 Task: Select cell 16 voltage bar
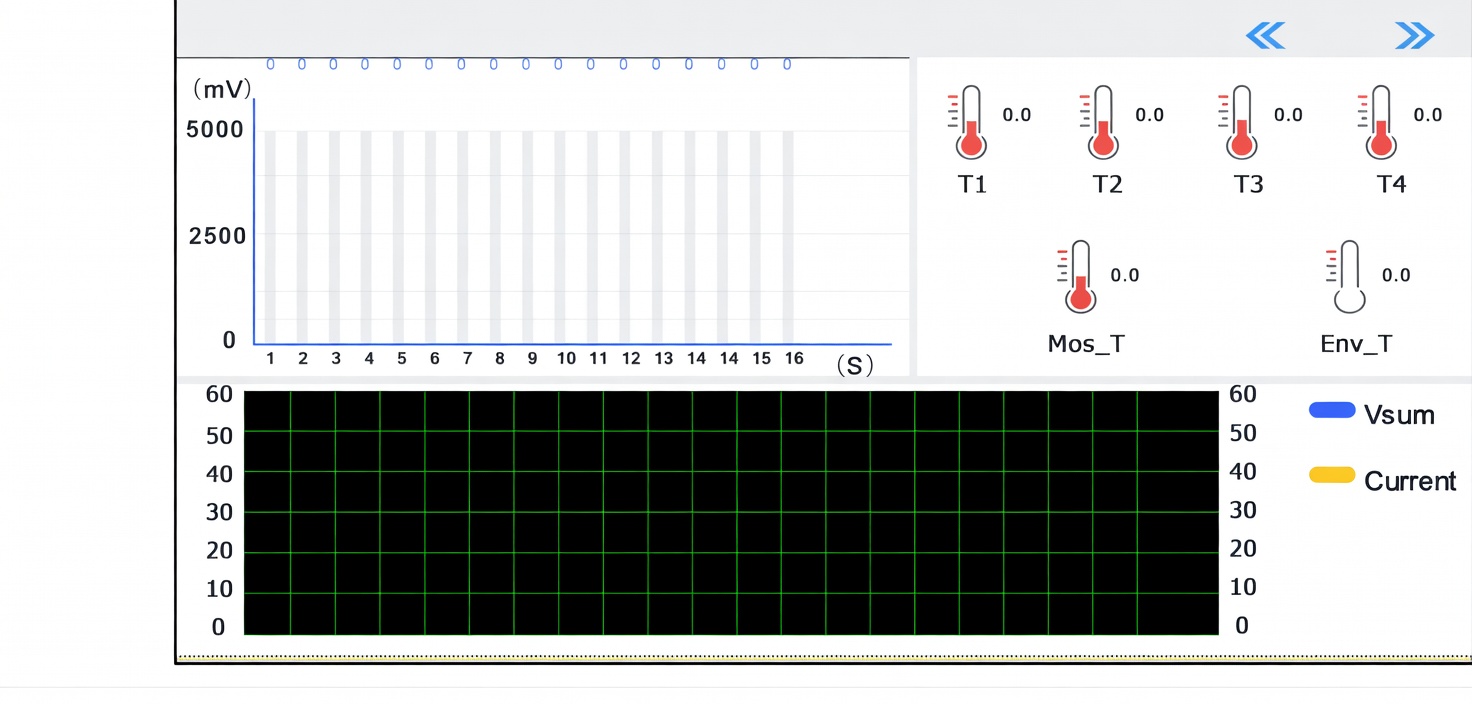click(788, 237)
